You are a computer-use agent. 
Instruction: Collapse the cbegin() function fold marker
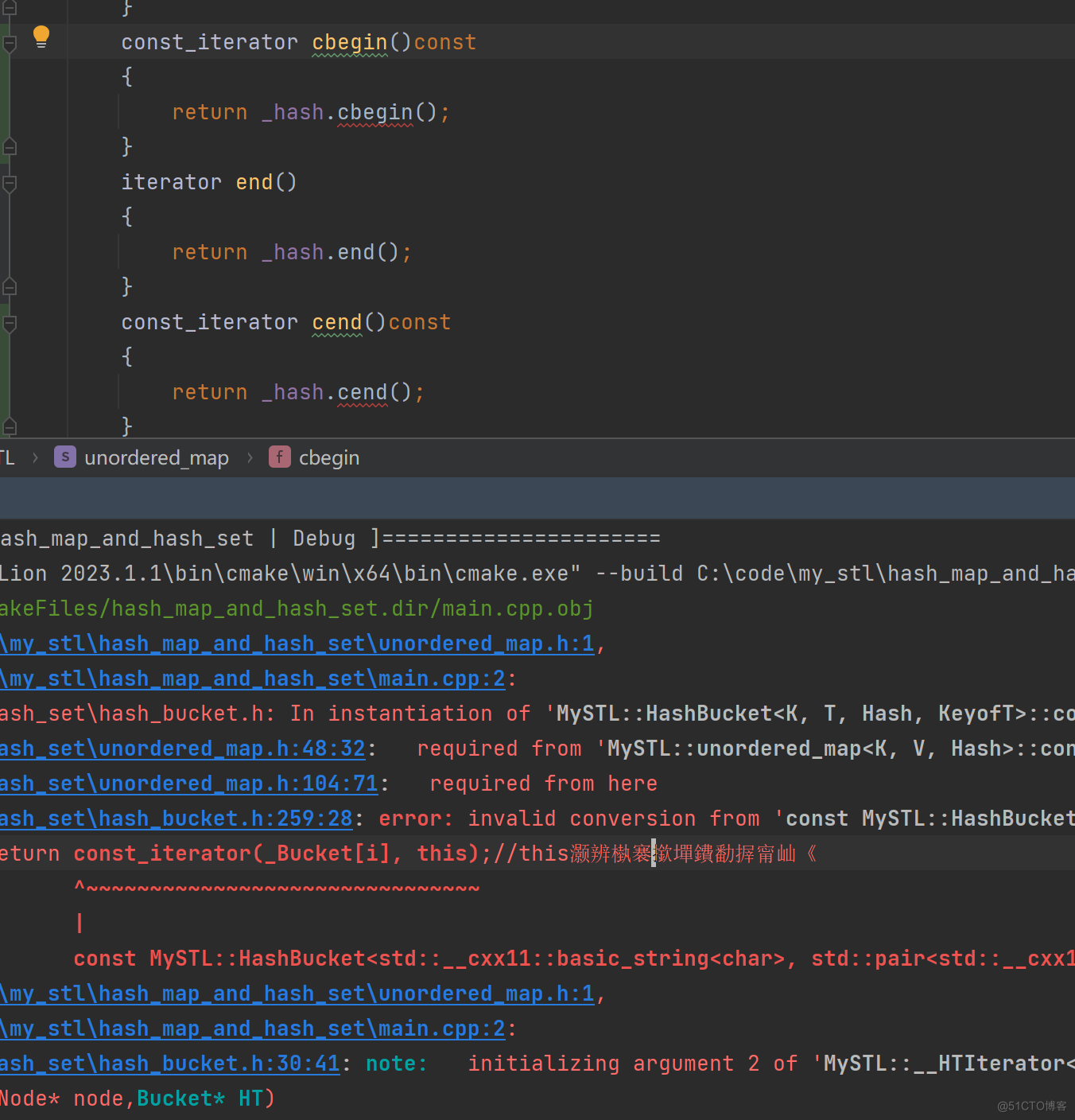[10, 44]
